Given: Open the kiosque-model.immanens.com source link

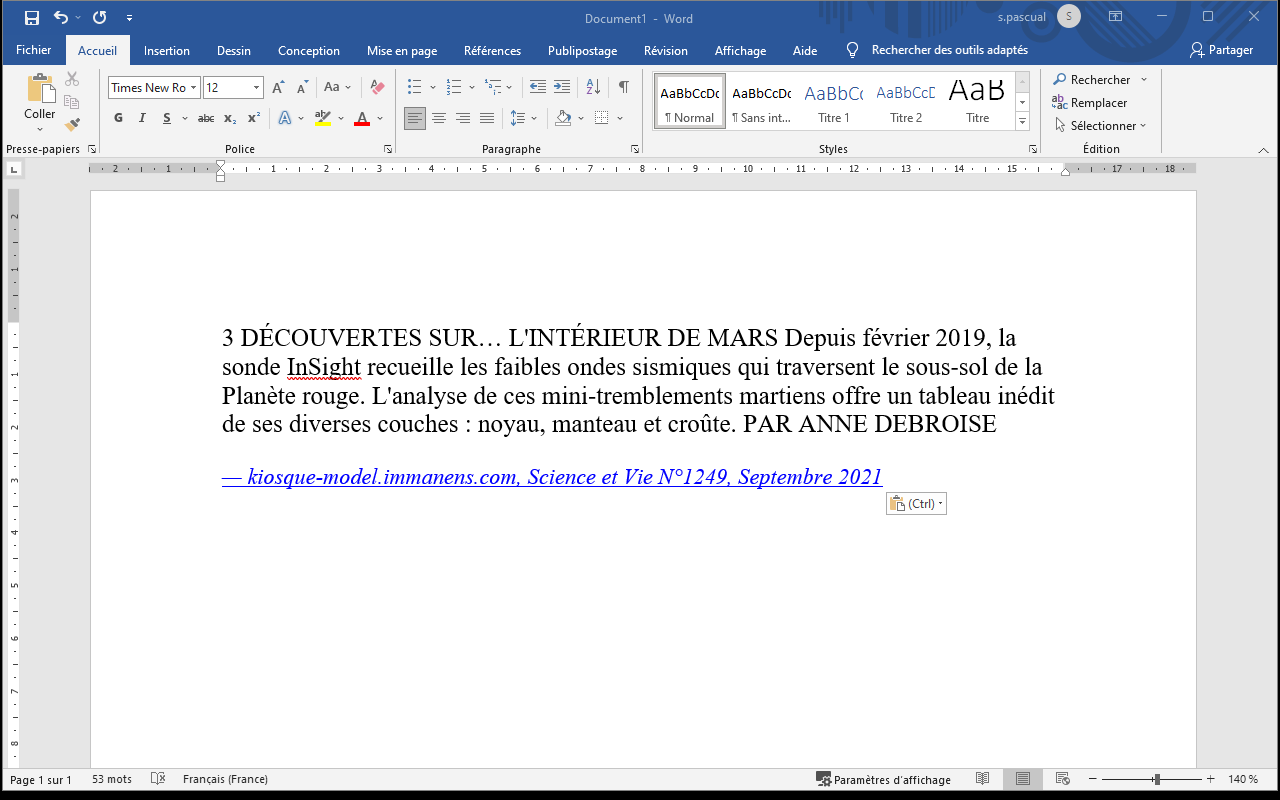Looking at the screenshot, I should 552,477.
